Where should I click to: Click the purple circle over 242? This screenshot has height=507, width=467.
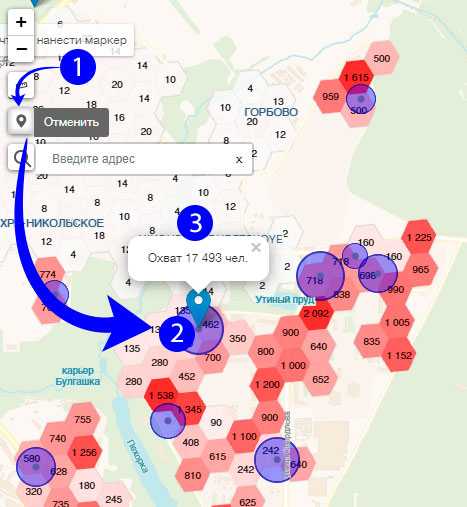point(277,459)
